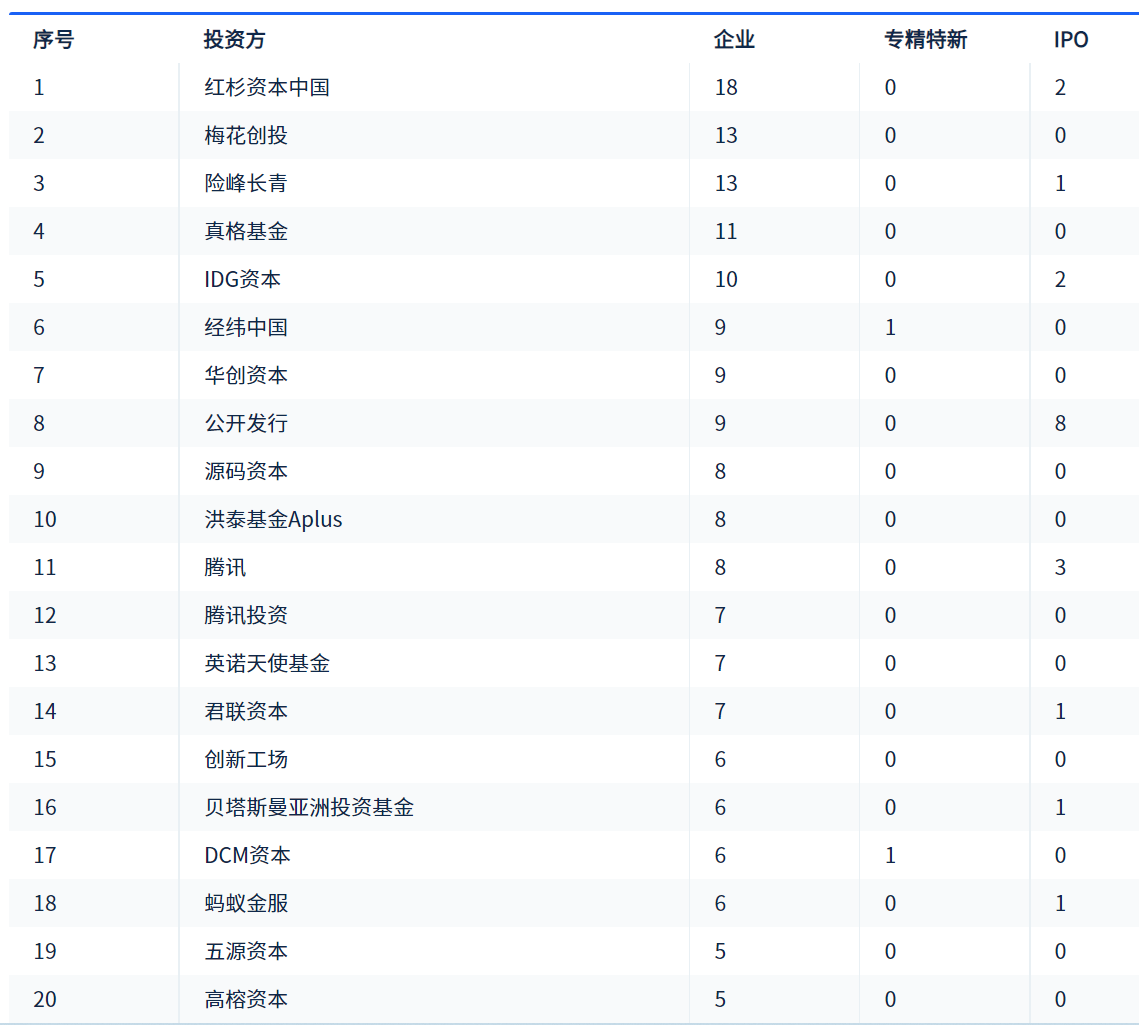The width and height of the screenshot is (1139, 1025).
Task: Select investor 蚂蚁金服
Action: click(246, 903)
